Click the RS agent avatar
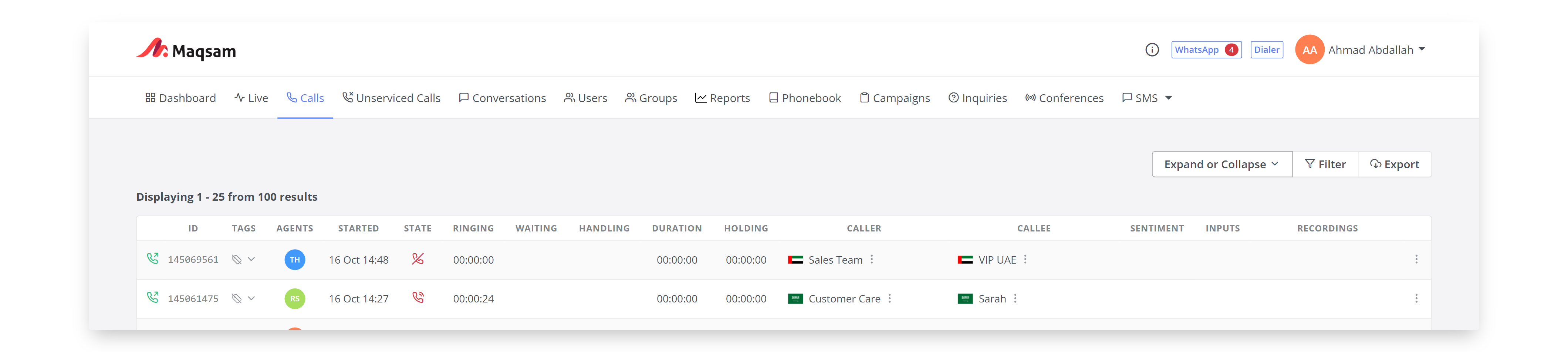Image resolution: width=1568 pixels, height=352 pixels. [295, 298]
